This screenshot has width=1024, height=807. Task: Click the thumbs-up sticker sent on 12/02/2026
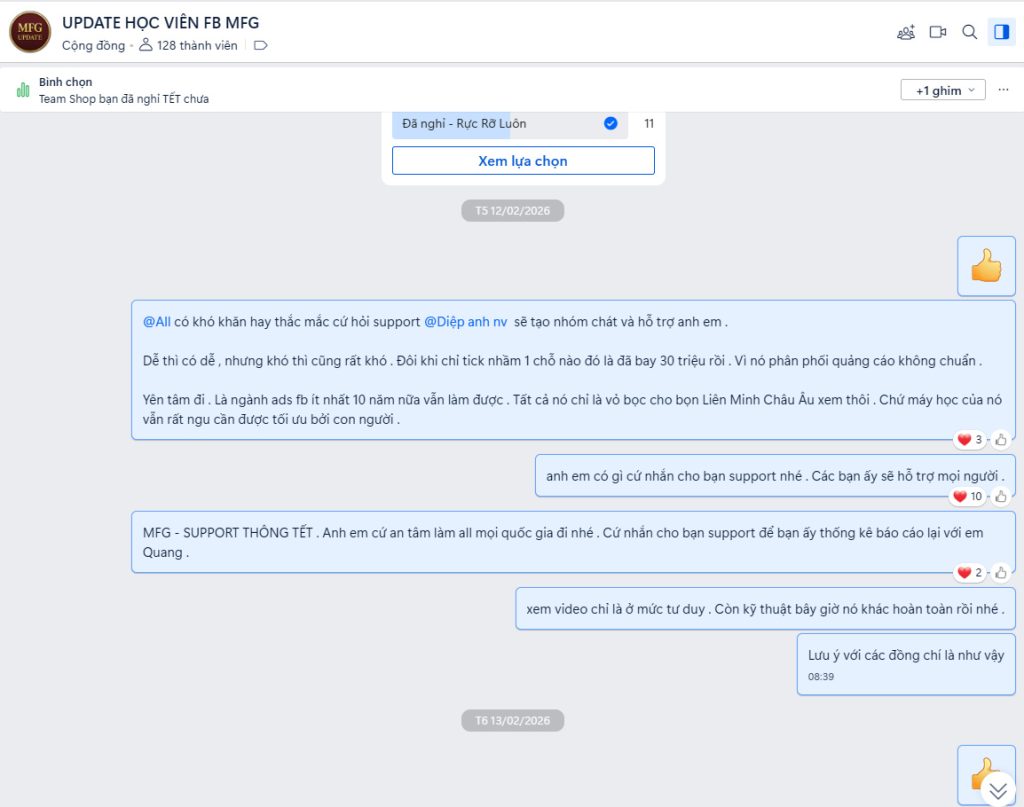pos(986,266)
